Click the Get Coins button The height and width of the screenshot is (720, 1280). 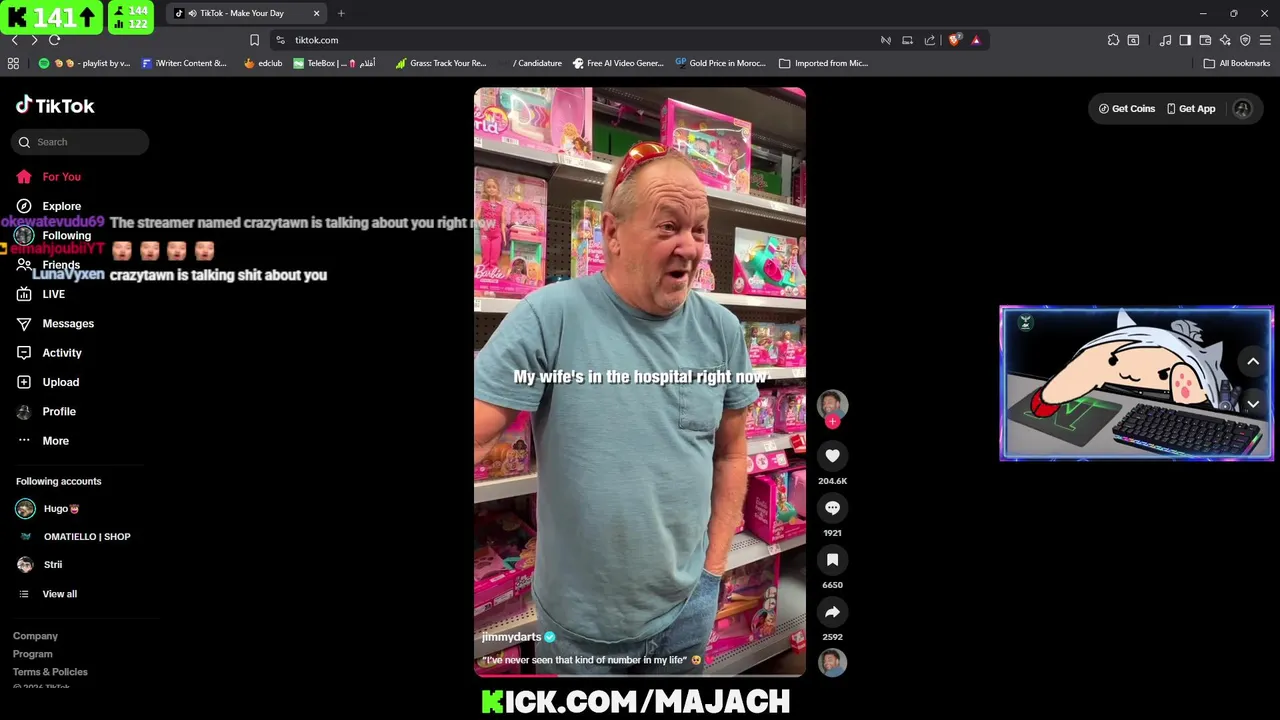point(1126,109)
